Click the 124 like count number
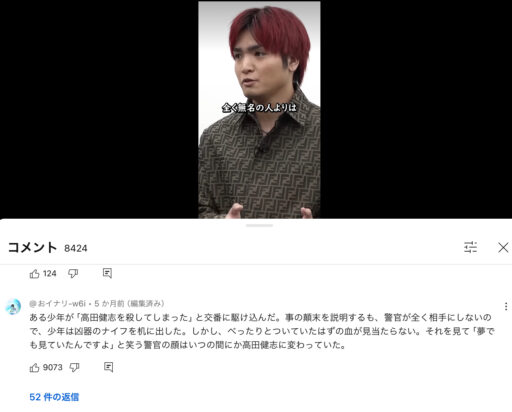Screen dimensions: 512x412 click(50, 274)
